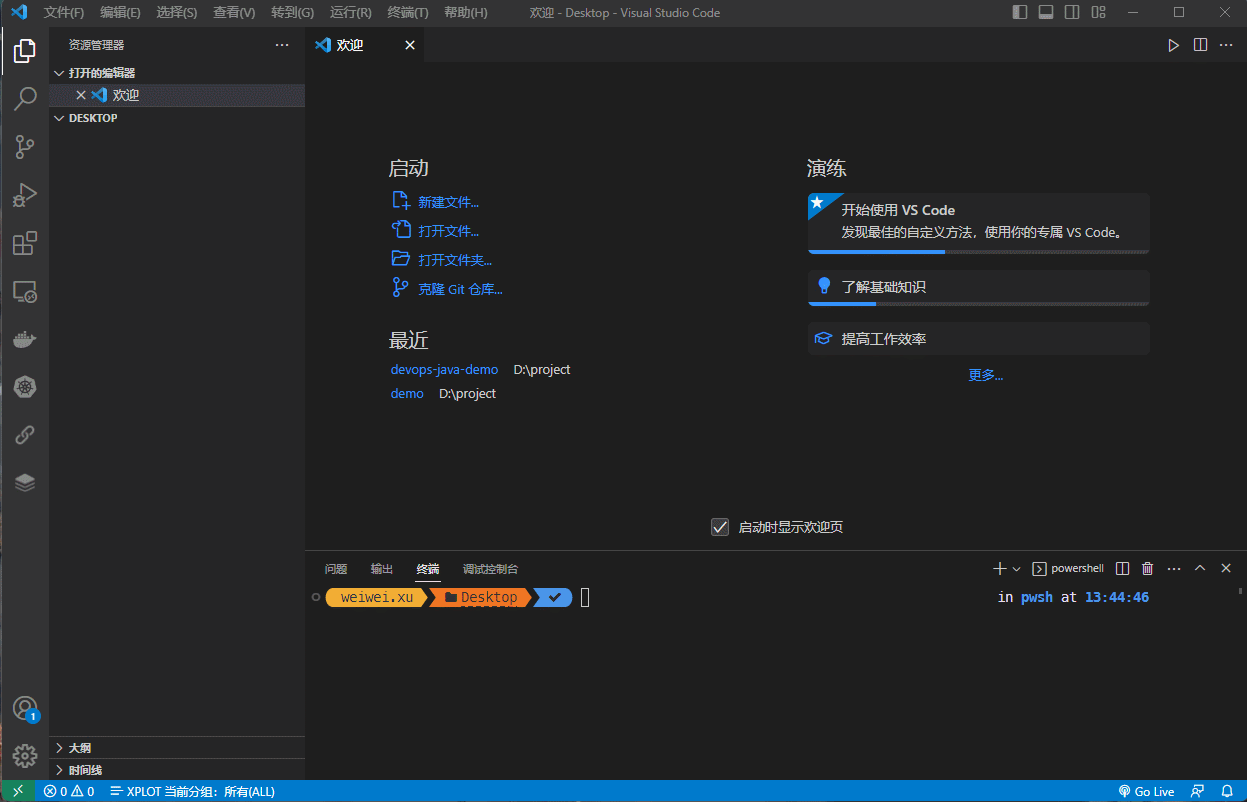
Task: Maximize the panel with up chevron
Action: (x=1200, y=568)
